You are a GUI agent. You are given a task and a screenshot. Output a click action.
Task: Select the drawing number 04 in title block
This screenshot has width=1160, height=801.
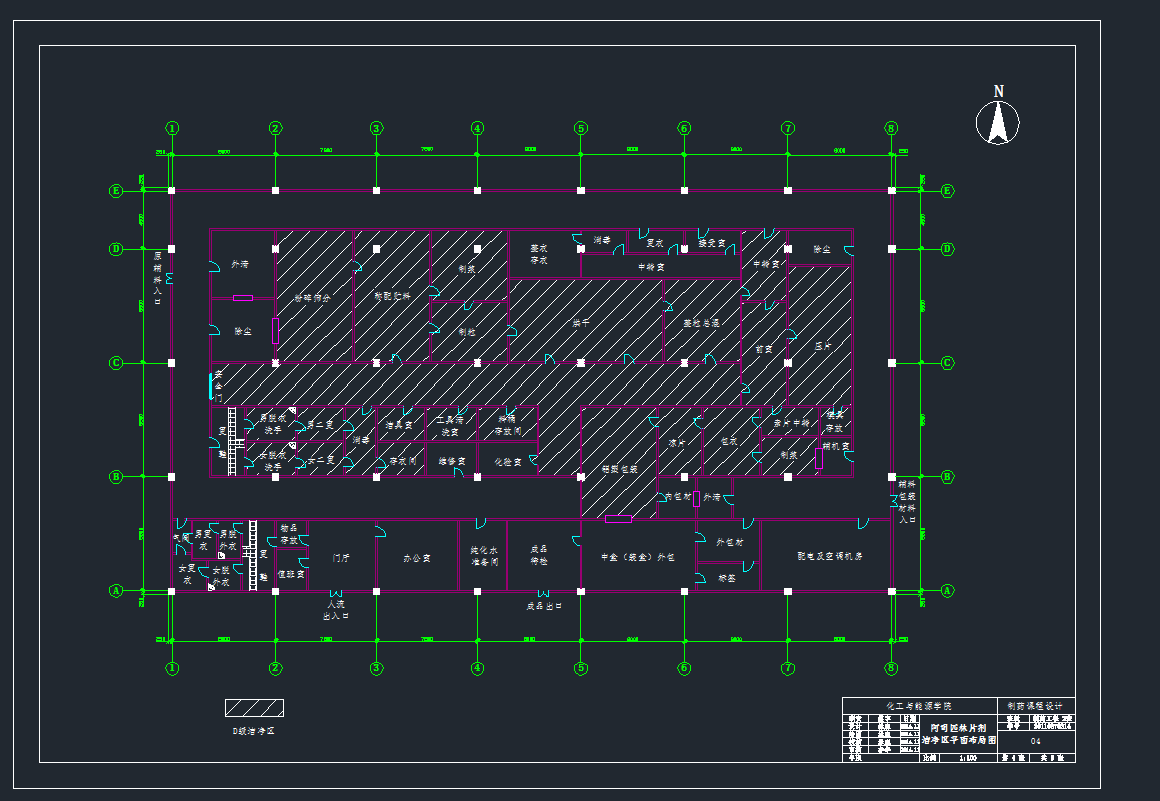click(x=1035, y=741)
